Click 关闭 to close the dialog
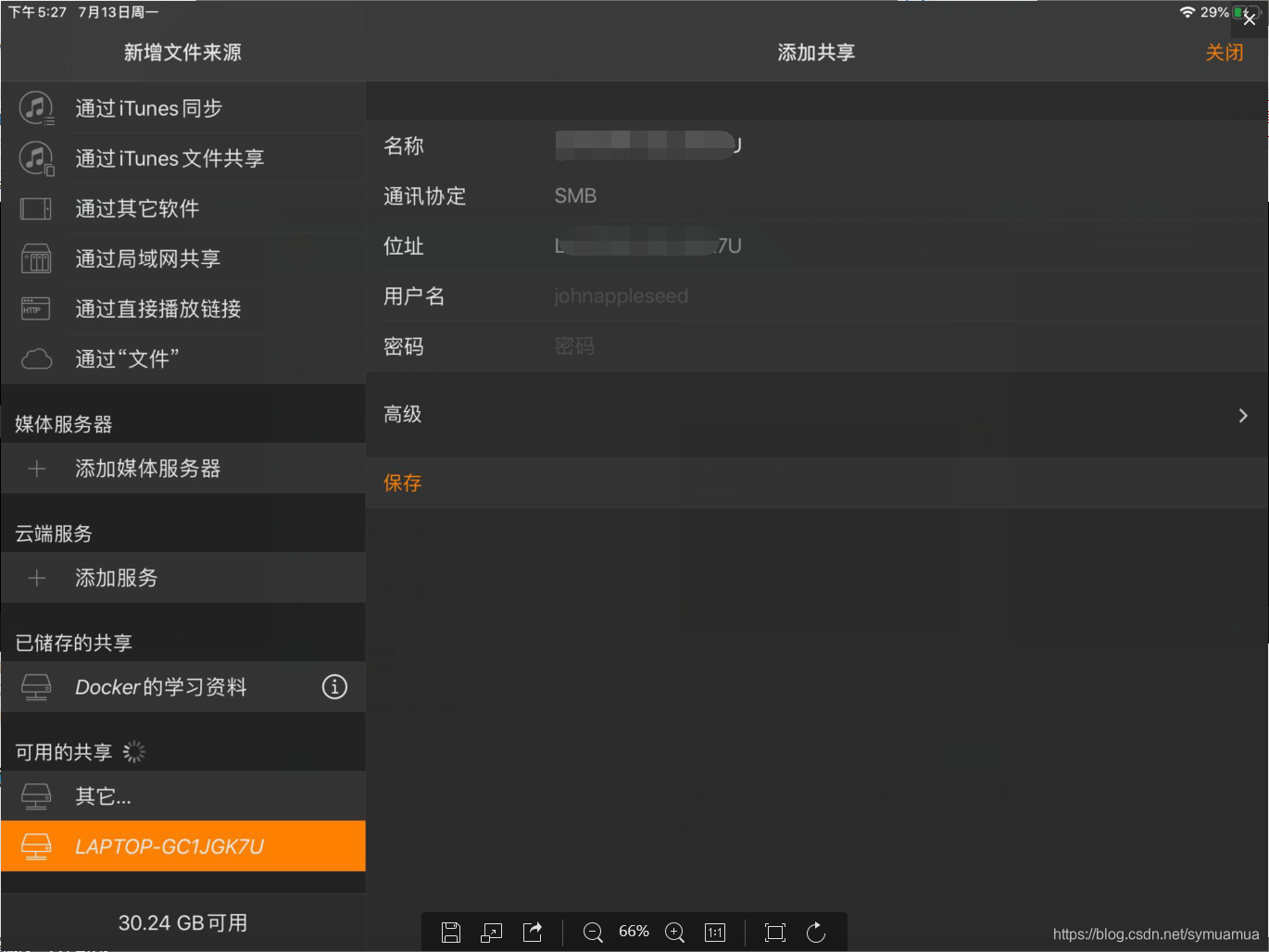 1225,53
